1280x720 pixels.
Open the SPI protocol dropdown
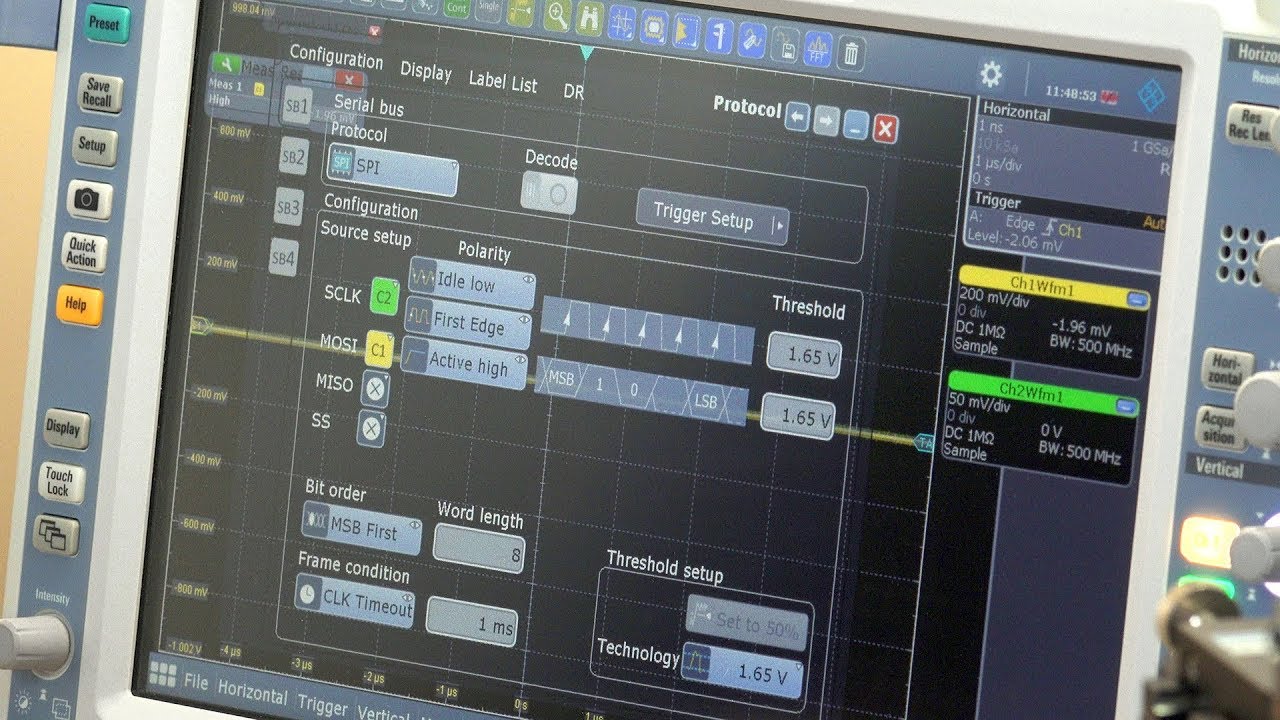pos(393,169)
